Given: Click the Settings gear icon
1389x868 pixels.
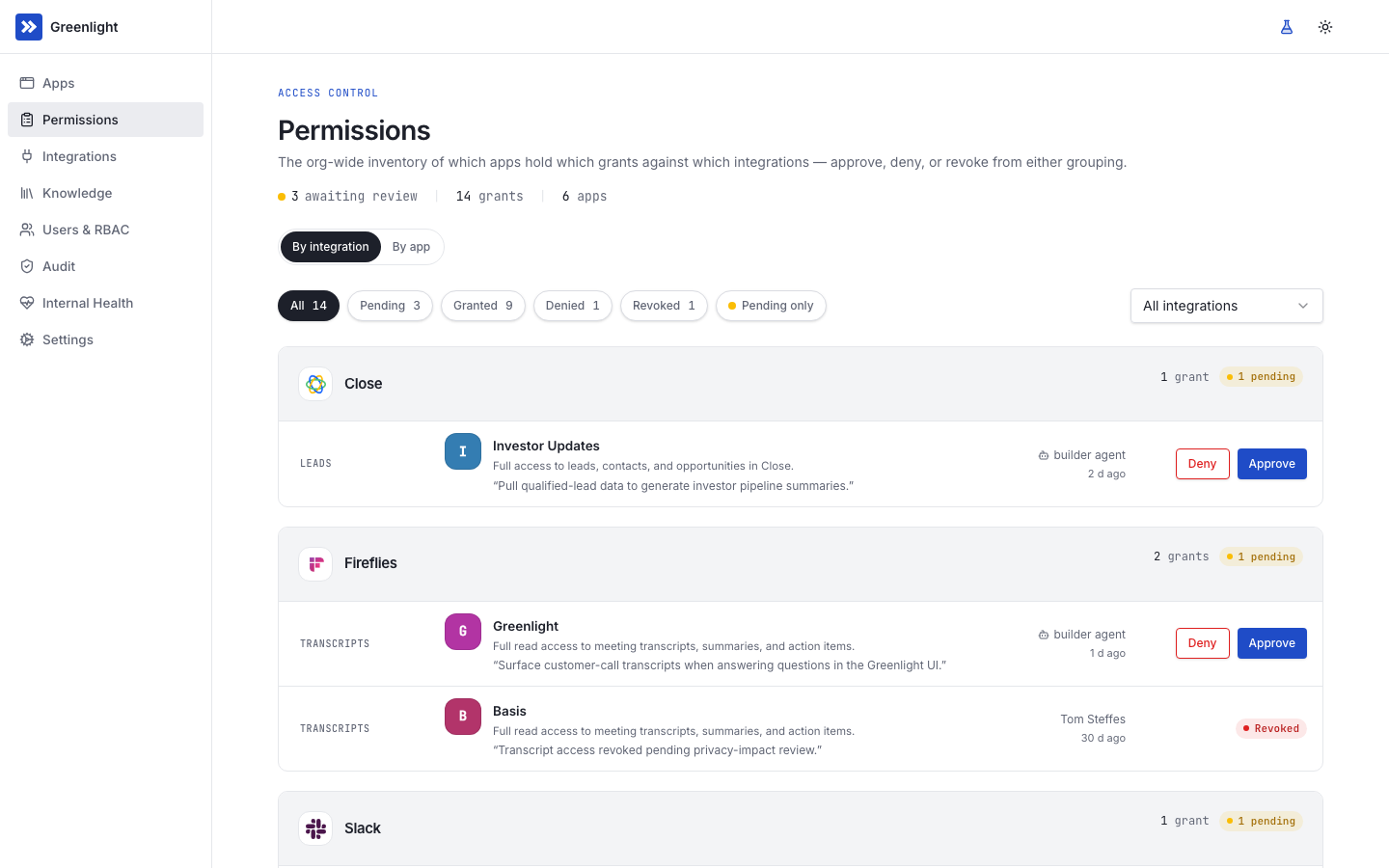Looking at the screenshot, I should click(27, 339).
